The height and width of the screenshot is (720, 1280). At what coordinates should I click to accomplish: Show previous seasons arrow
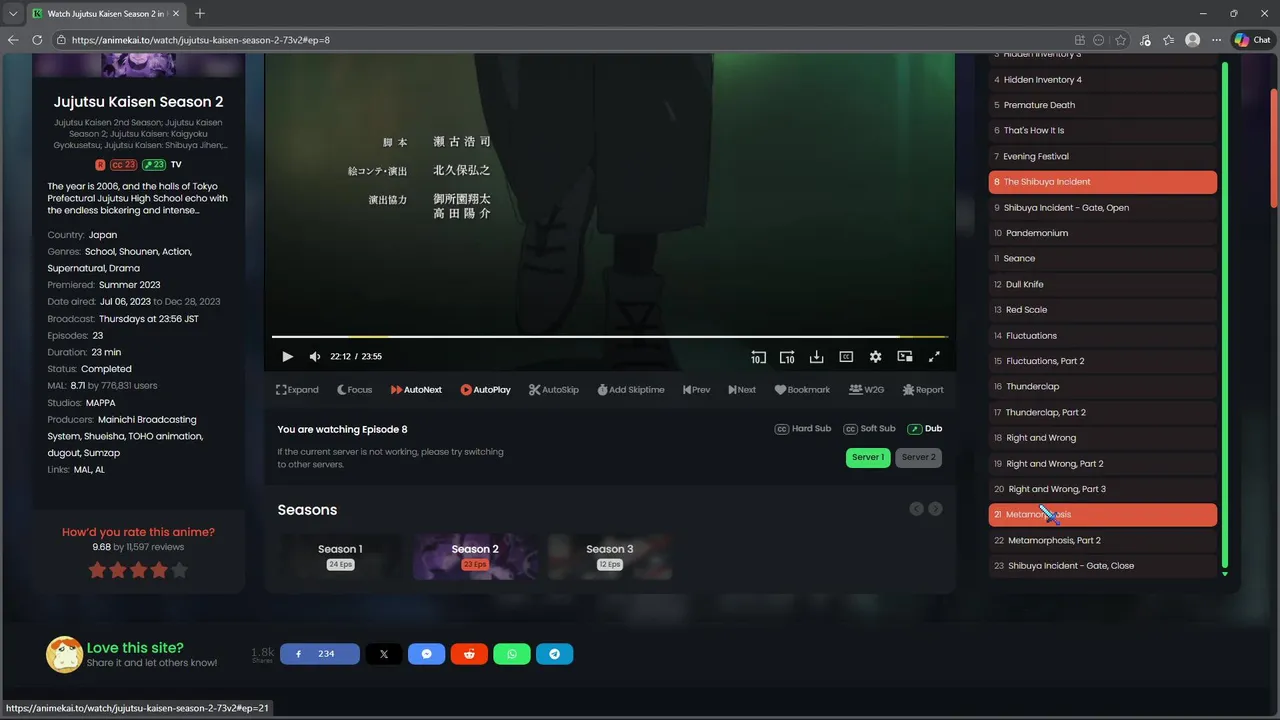pyautogui.click(x=916, y=509)
